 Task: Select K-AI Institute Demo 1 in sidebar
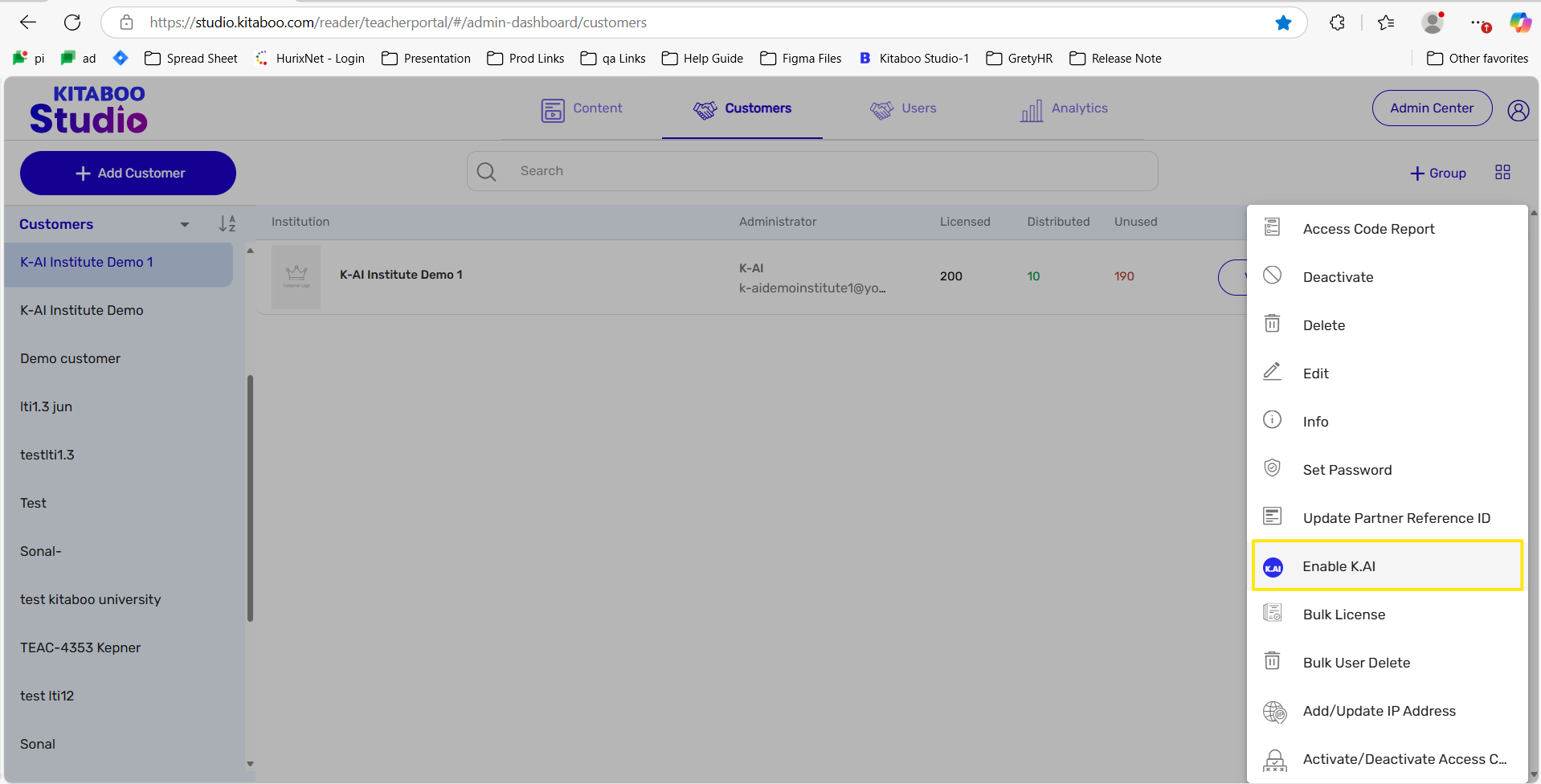point(118,263)
